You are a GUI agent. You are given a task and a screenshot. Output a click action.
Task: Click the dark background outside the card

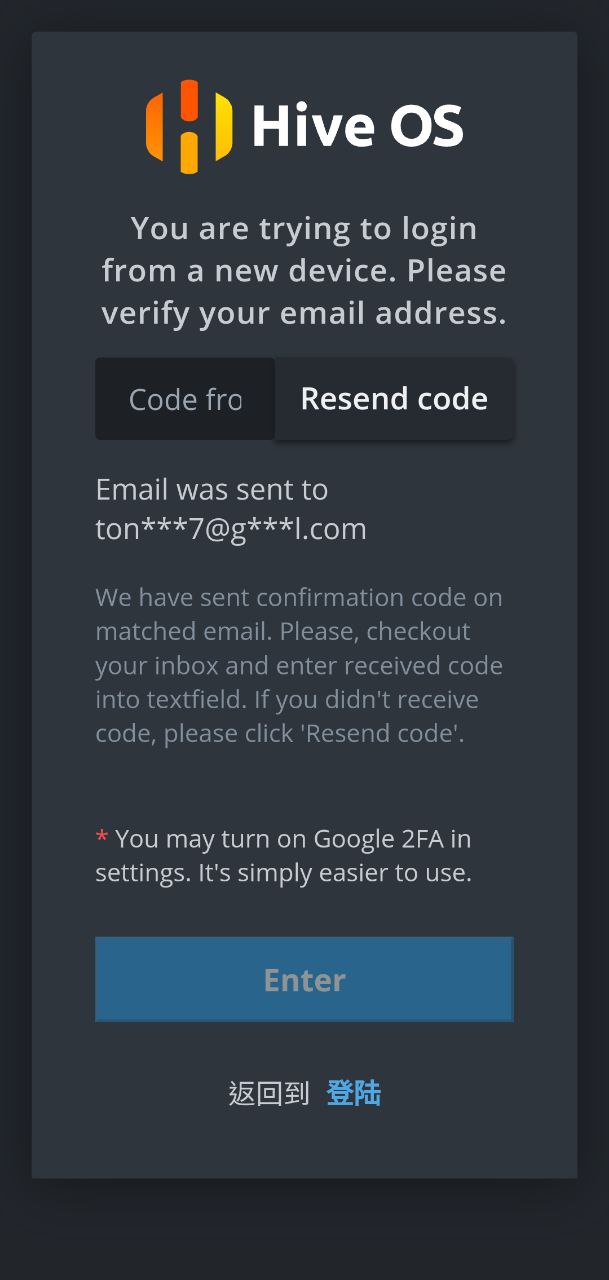[304, 1230]
